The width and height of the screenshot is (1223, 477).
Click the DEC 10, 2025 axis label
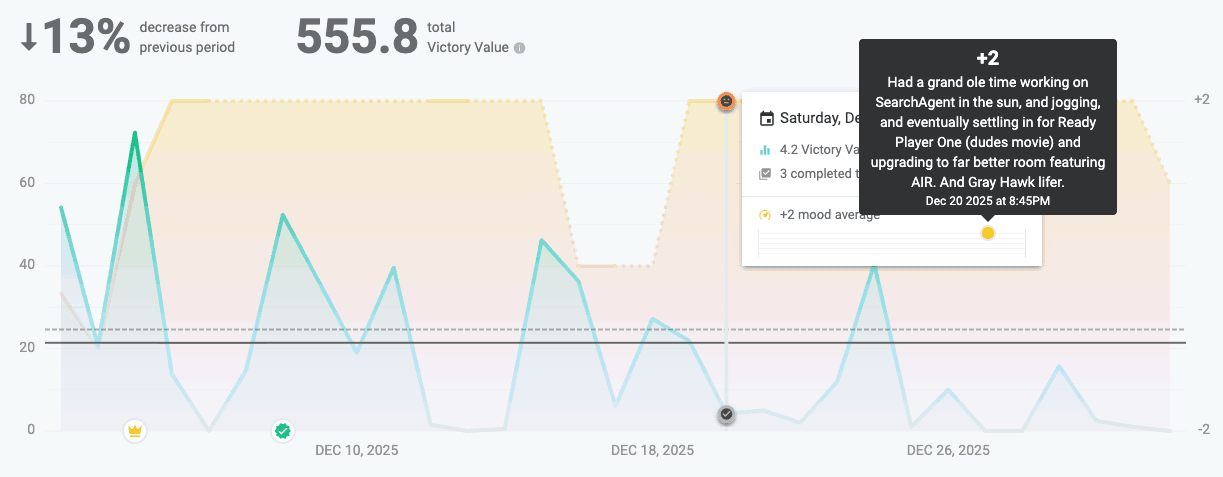356,450
